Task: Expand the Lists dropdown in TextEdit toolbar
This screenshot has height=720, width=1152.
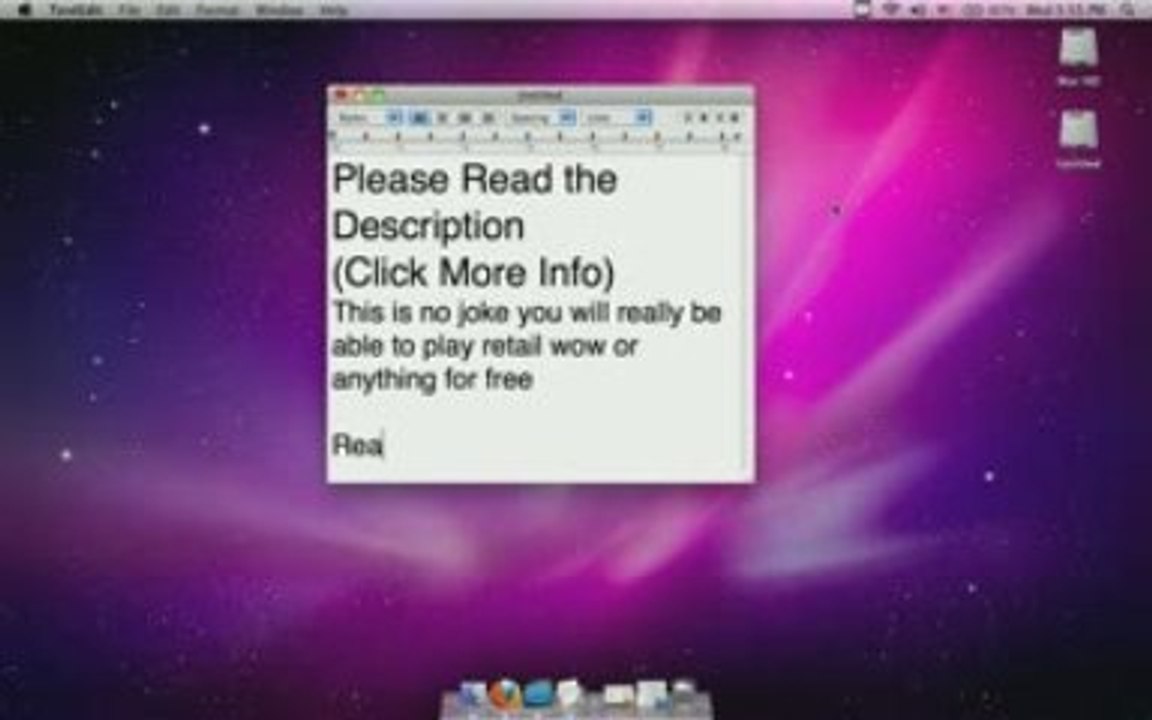Action: point(618,117)
